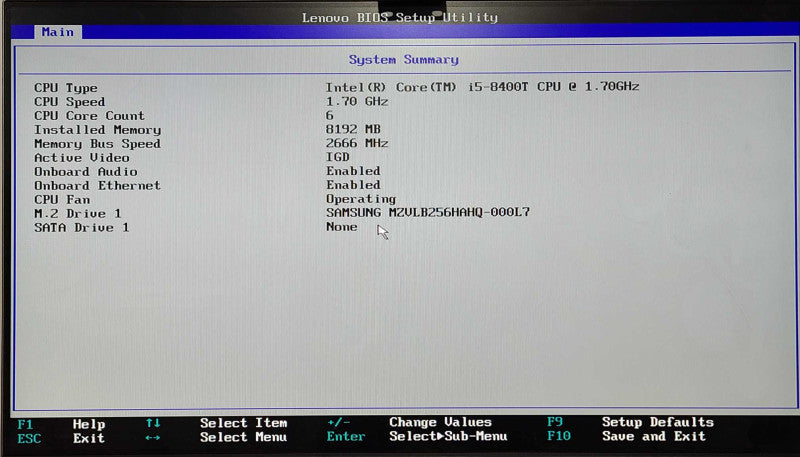This screenshot has width=800, height=457.
Task: Click the 1.70 GHz speed value
Action: pyautogui.click(x=357, y=101)
